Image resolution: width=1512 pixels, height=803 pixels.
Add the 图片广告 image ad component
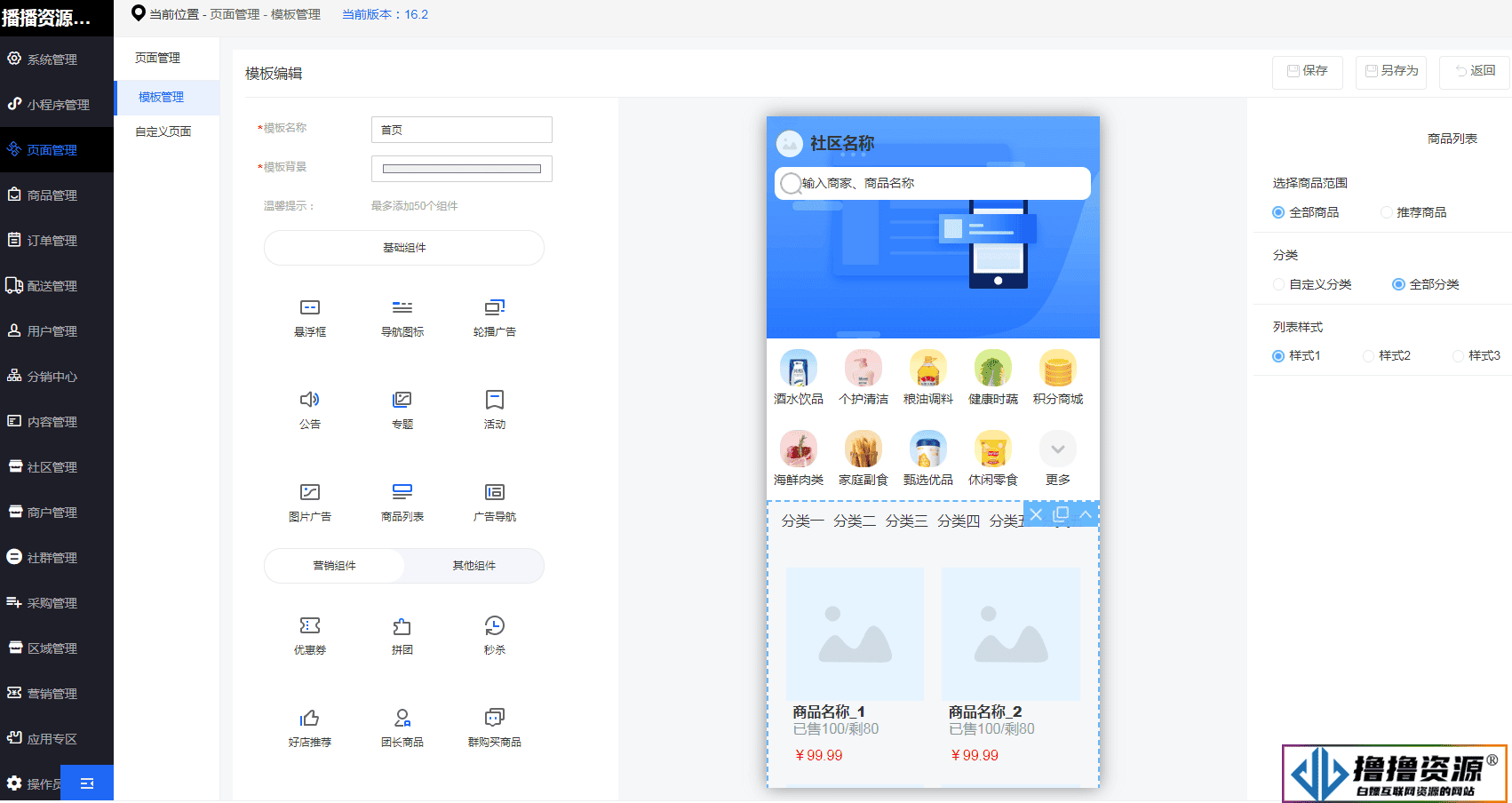(x=310, y=503)
